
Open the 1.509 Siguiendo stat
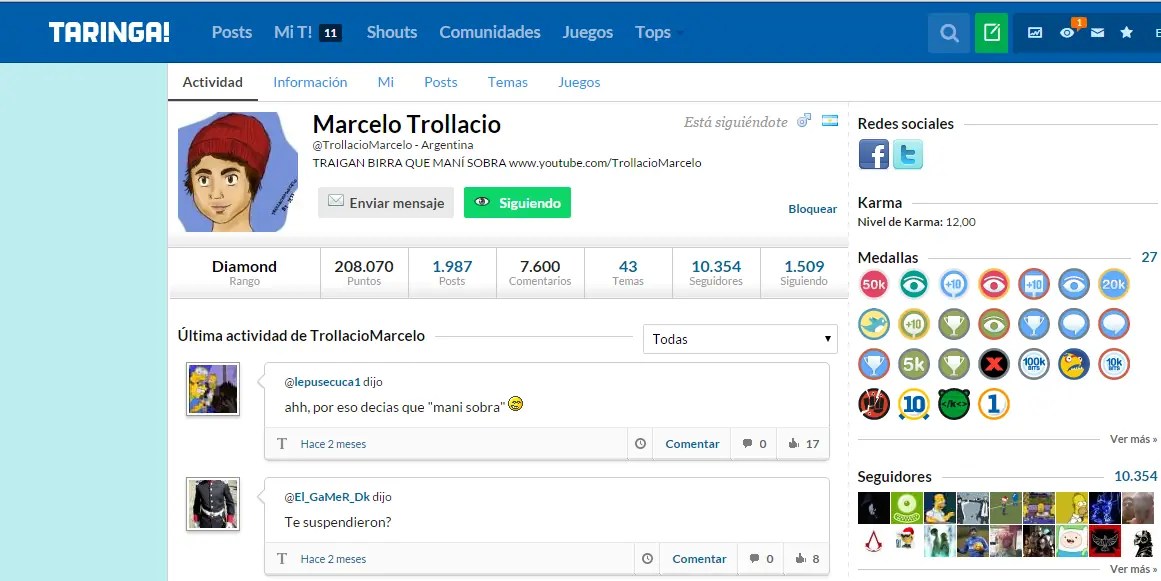804,272
